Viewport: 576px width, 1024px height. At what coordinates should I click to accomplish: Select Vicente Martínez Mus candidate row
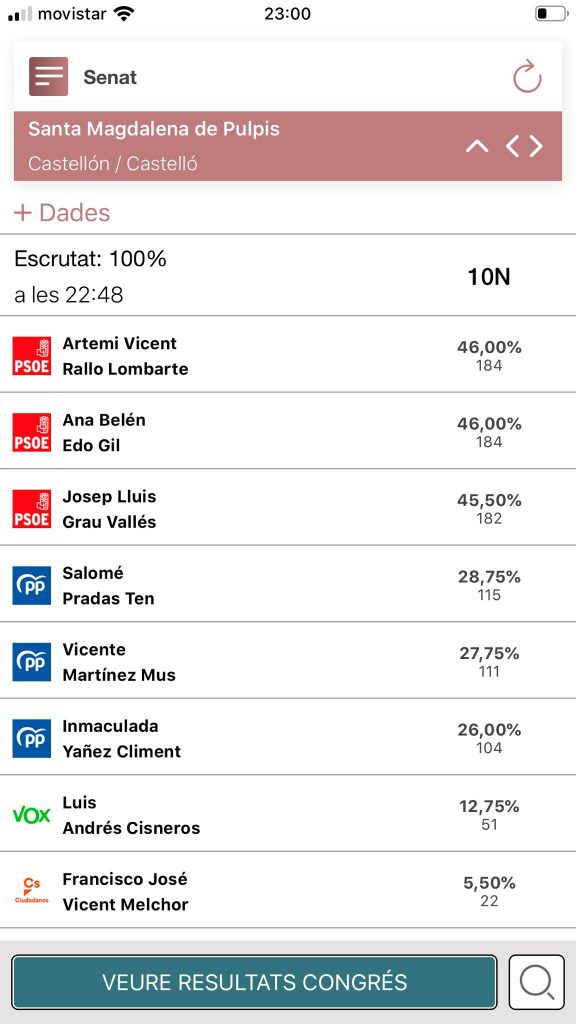[x=288, y=660]
